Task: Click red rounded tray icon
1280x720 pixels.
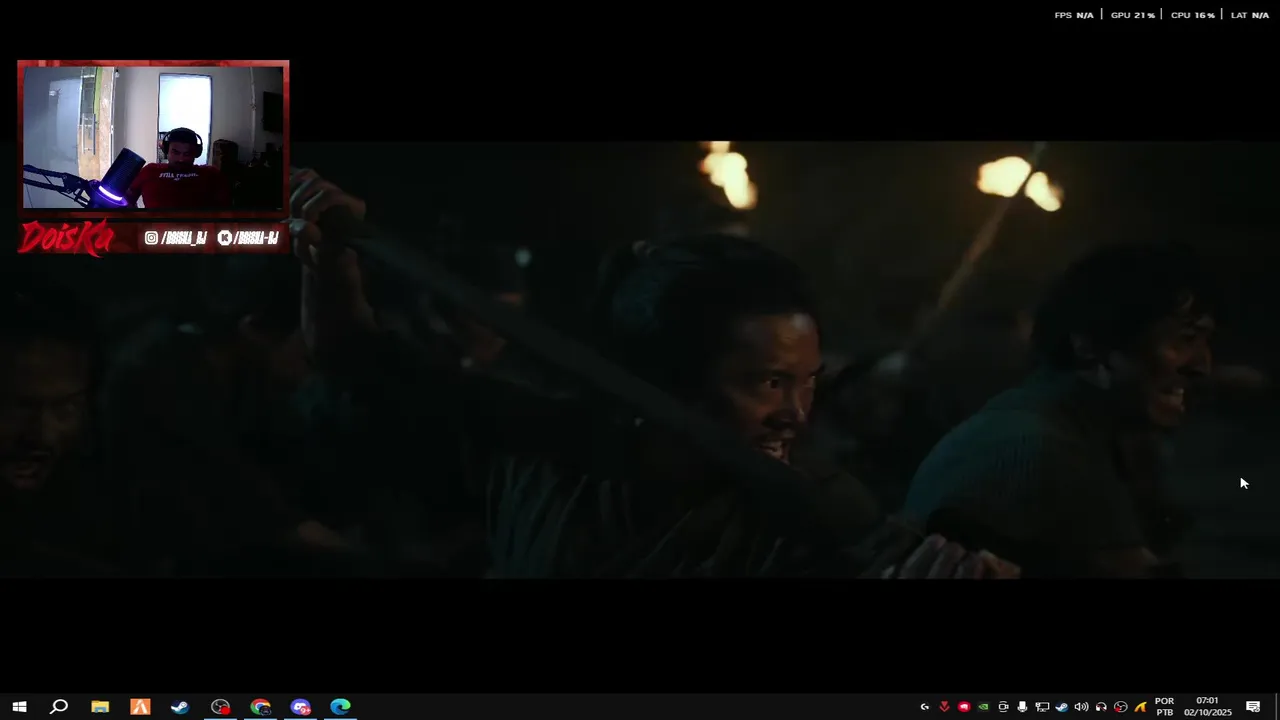Action: pyautogui.click(x=964, y=707)
